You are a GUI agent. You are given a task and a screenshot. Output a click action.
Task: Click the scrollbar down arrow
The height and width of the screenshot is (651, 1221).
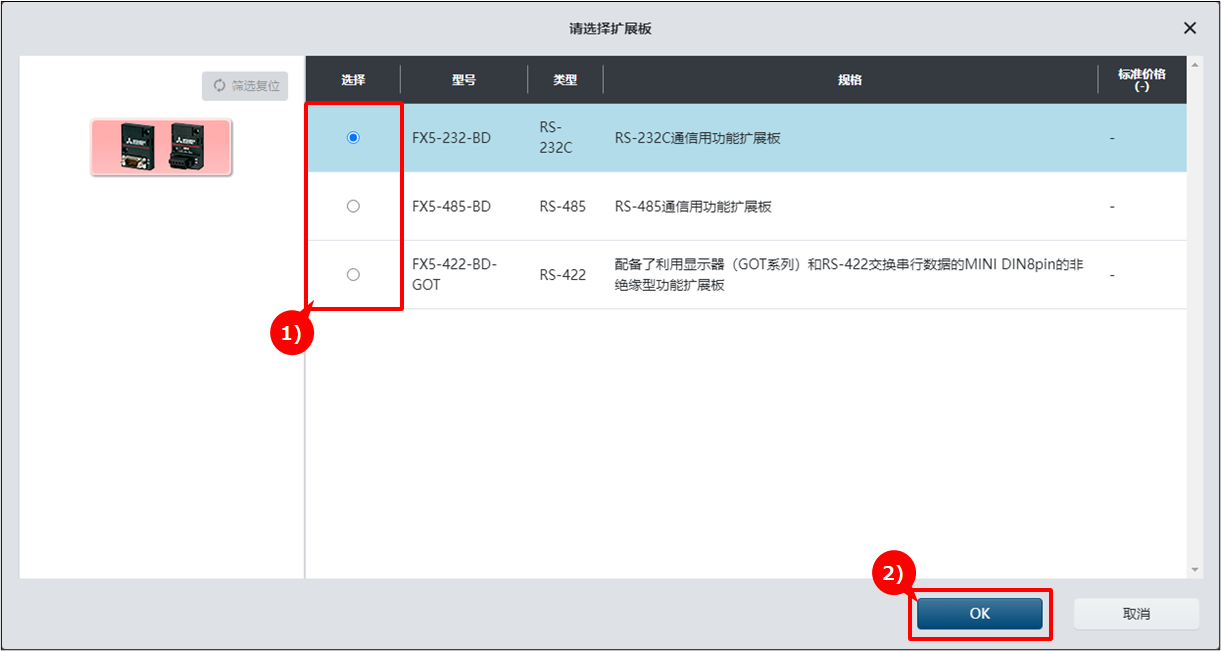1194,570
